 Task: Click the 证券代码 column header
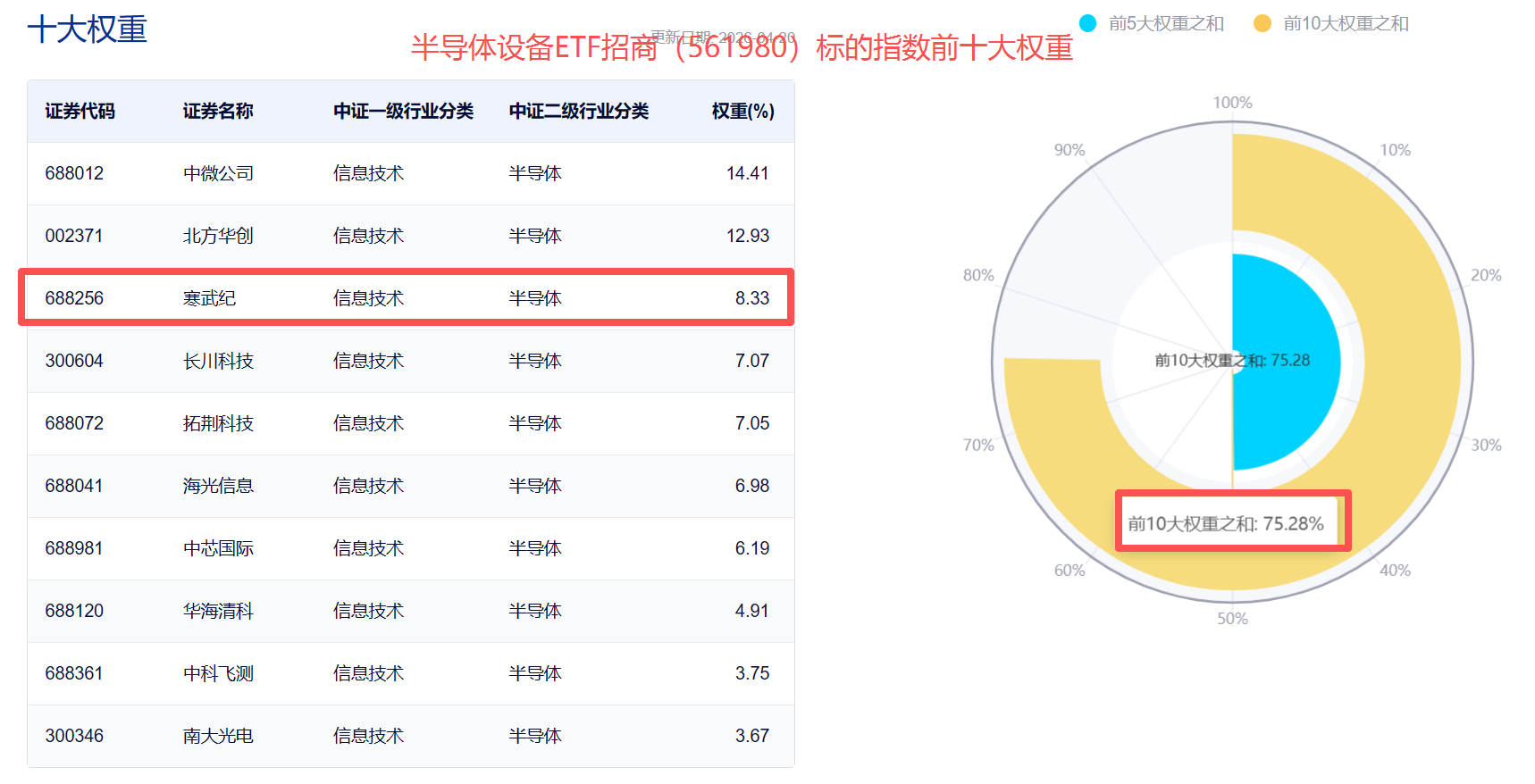(x=80, y=111)
